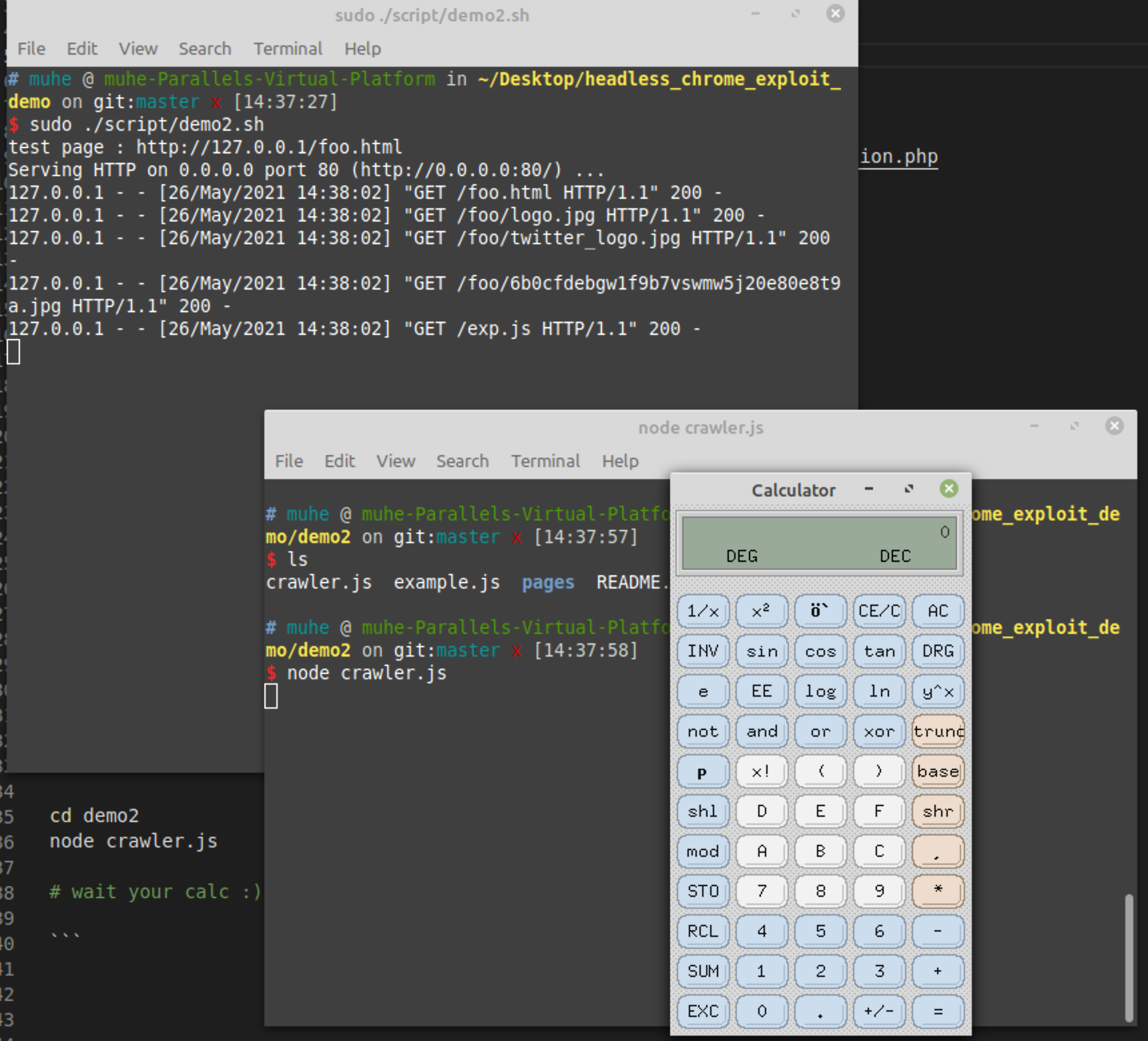Screen dimensions: 1148x1041
Task: Click the hex digit F key
Action: coord(879,811)
